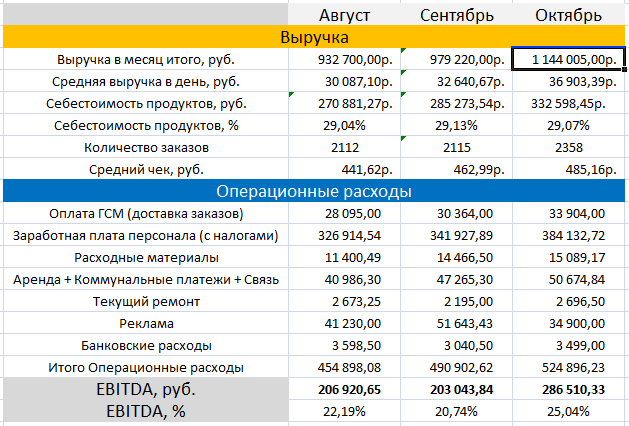Click the blue Операционные расходы section header

314,191
